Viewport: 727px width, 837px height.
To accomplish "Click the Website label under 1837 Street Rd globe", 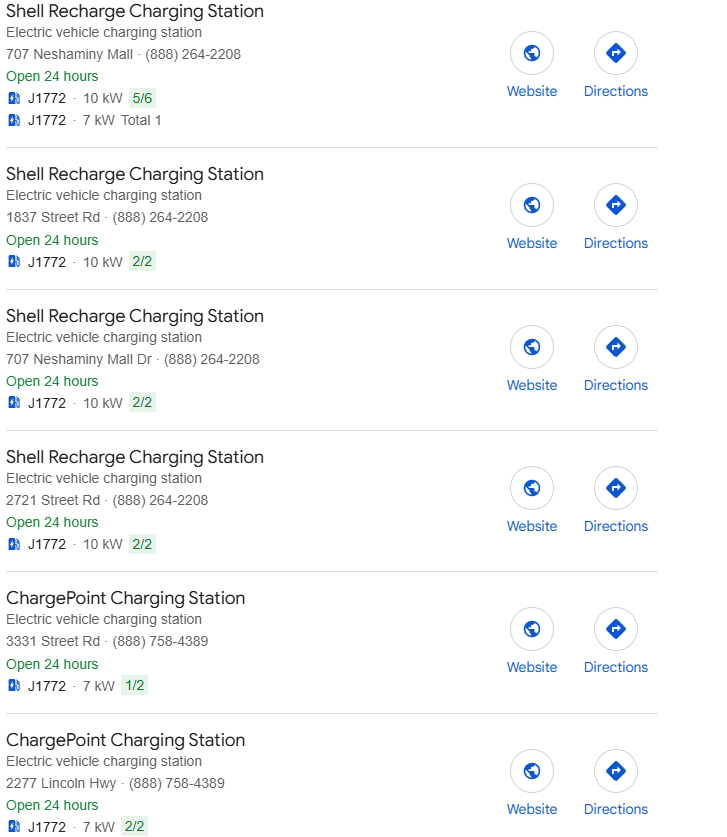I will click(x=532, y=243).
